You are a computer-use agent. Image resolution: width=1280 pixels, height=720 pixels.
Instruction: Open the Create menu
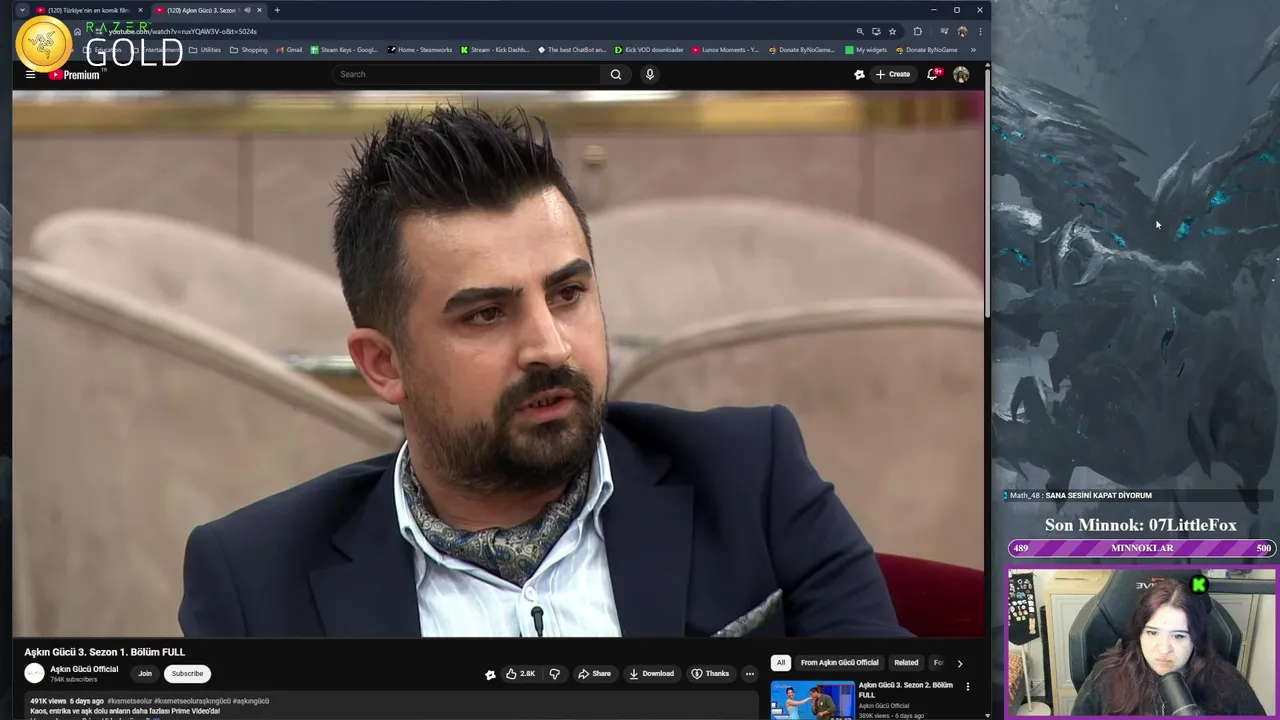pos(893,74)
